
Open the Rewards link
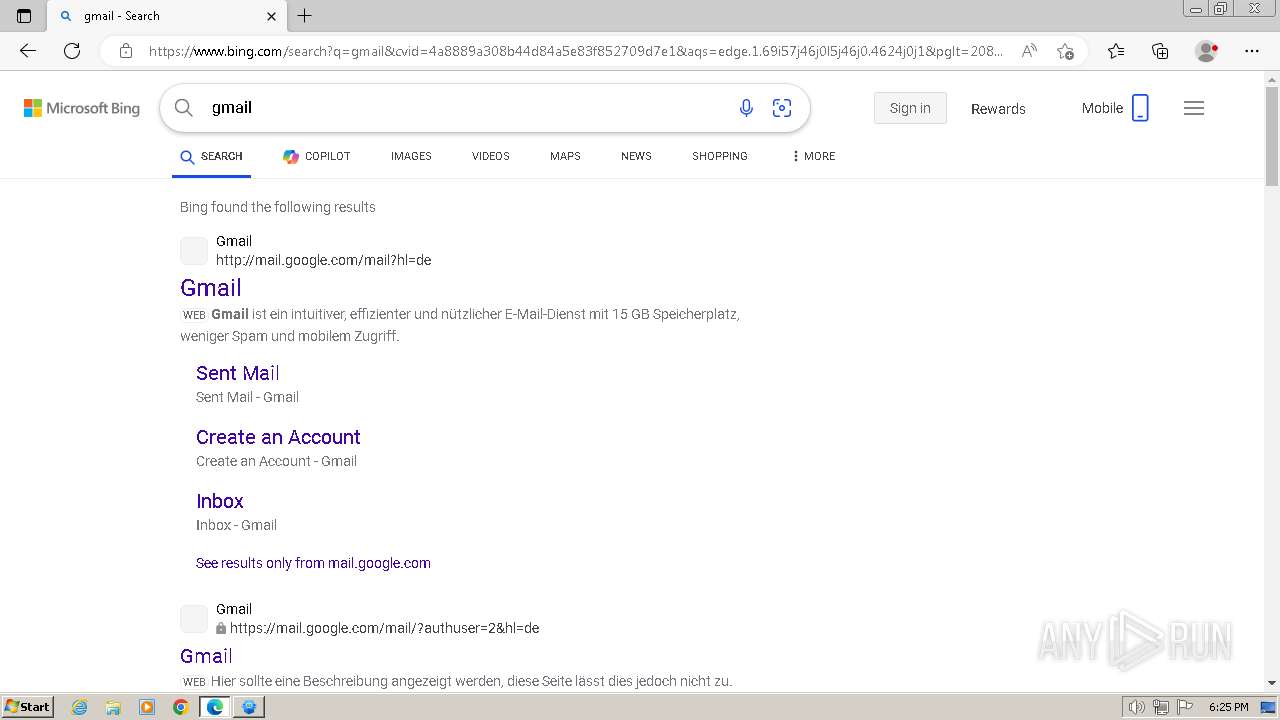pos(998,109)
